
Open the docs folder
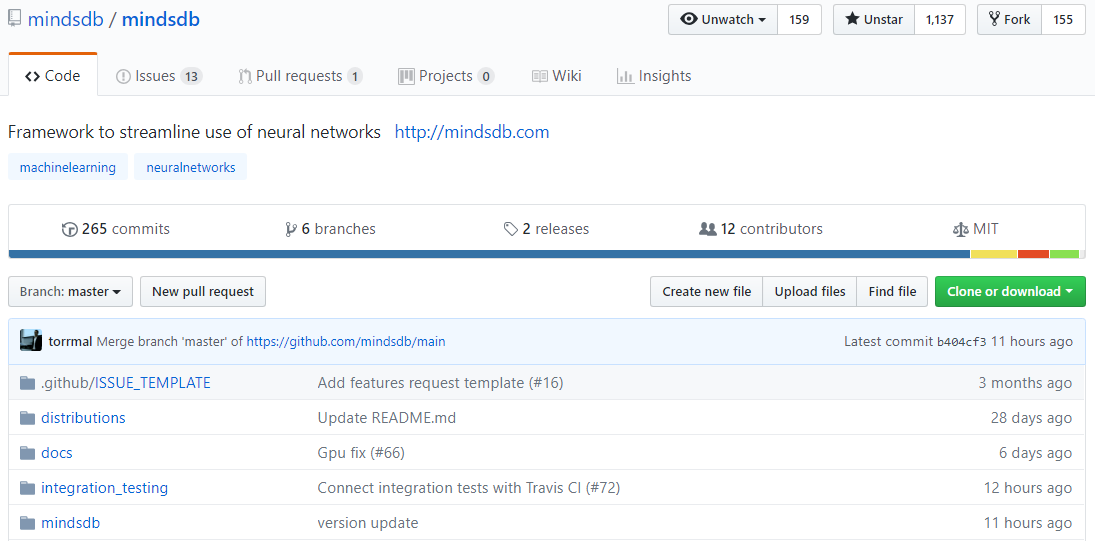tap(57, 452)
